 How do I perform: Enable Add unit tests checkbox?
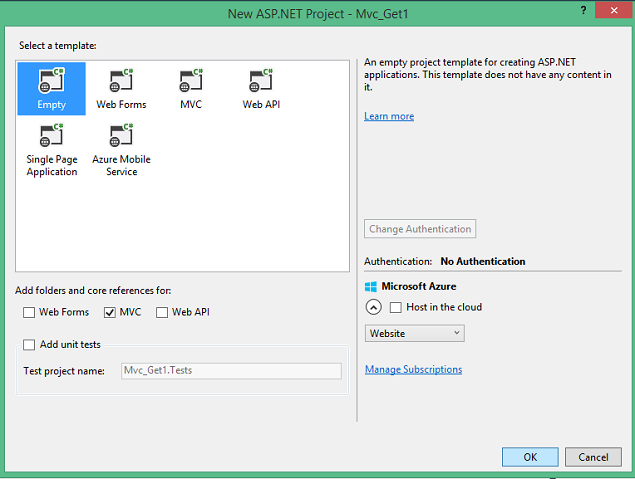(x=29, y=345)
